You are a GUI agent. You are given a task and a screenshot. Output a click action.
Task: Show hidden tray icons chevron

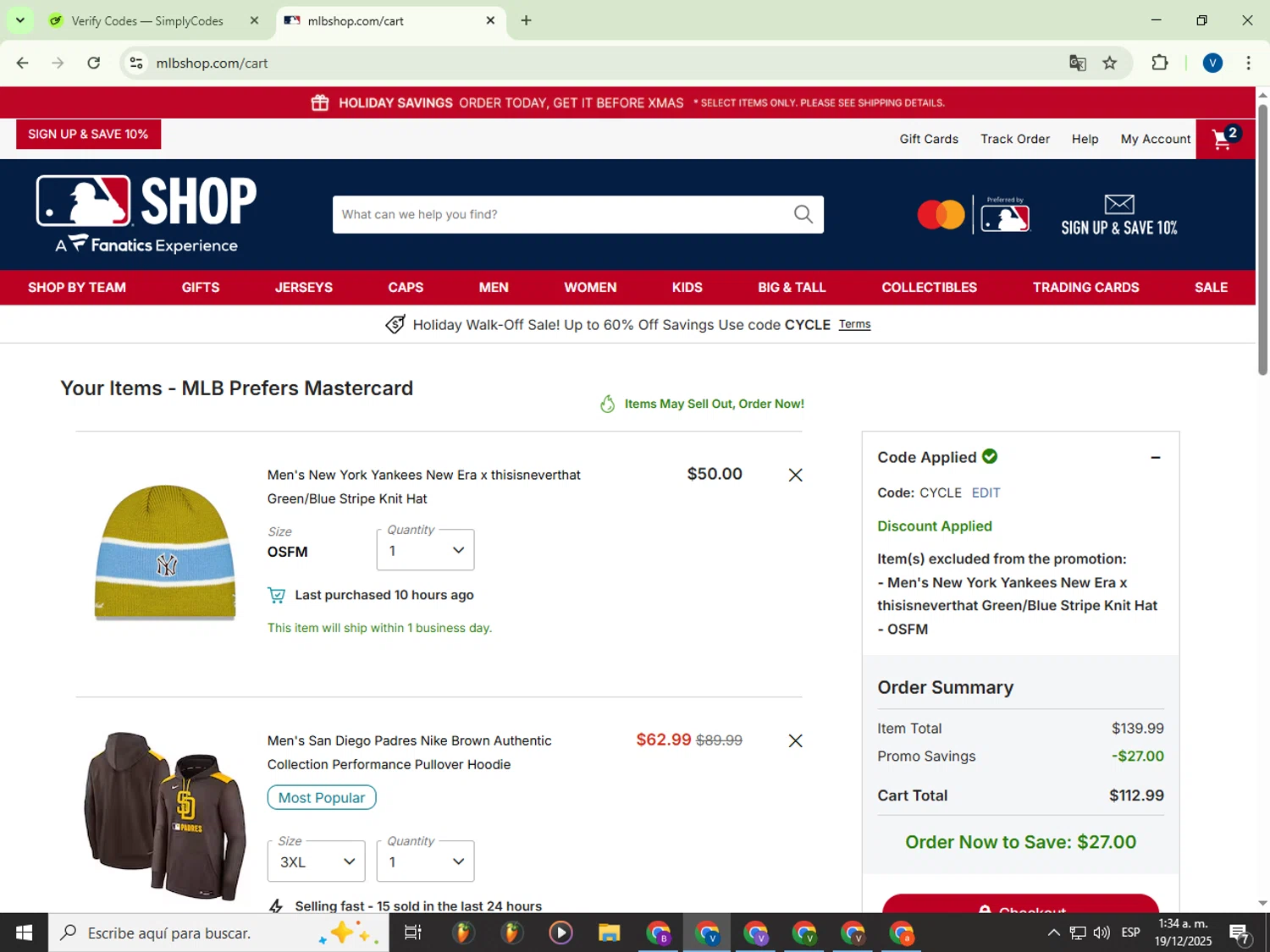tap(1053, 933)
